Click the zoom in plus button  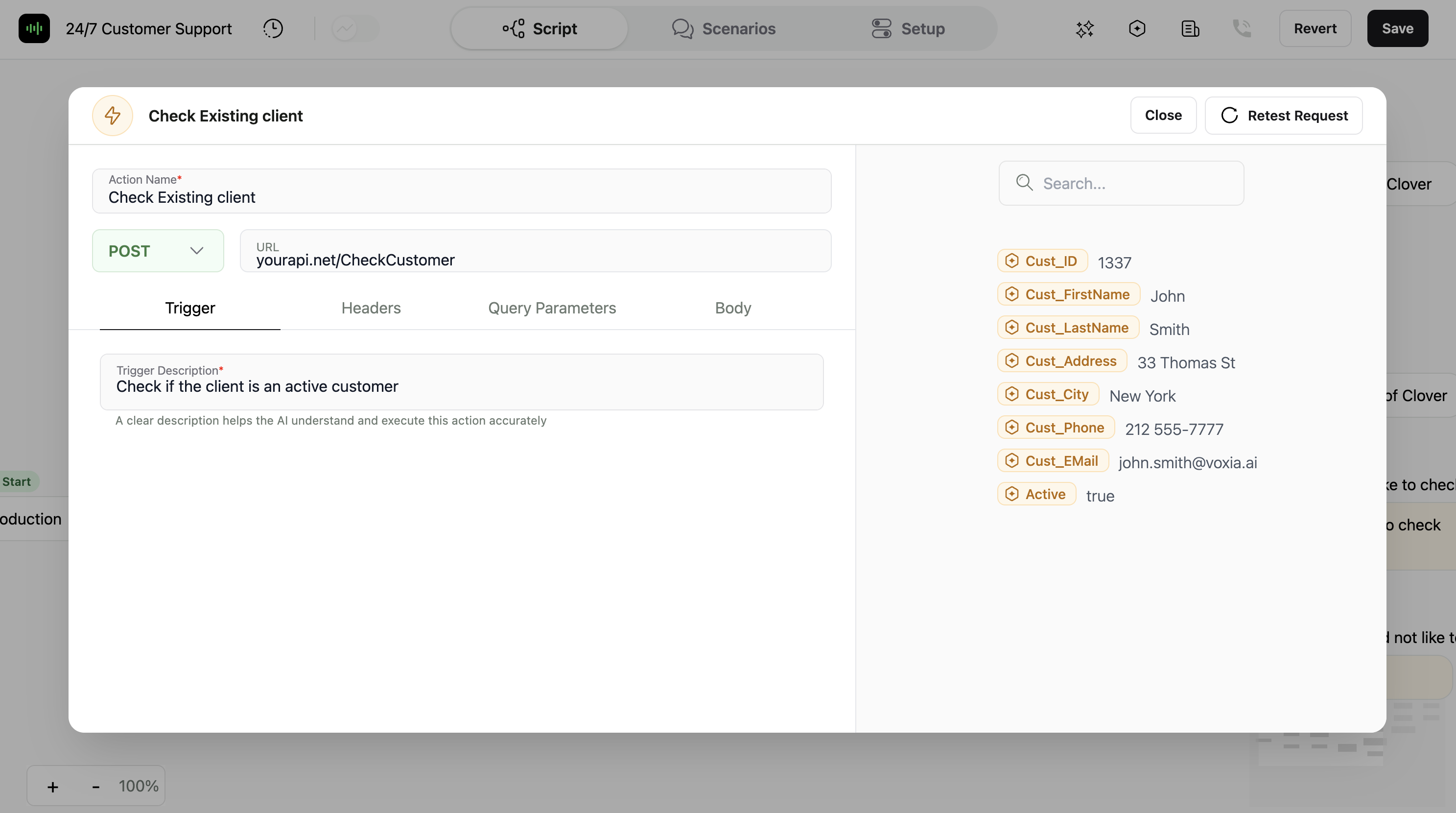point(52,787)
